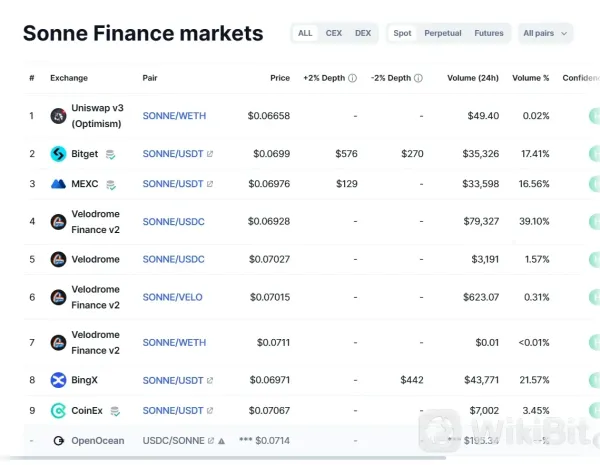Click Bitget proof-of-reserves badge icon

coord(110,155)
